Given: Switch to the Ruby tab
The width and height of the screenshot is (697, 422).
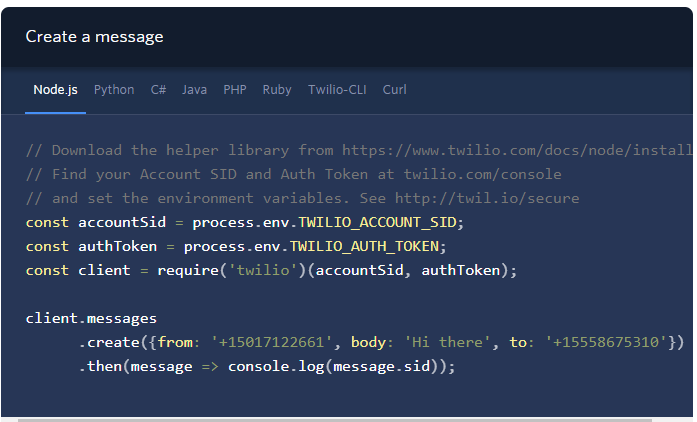Looking at the screenshot, I should [277, 90].
